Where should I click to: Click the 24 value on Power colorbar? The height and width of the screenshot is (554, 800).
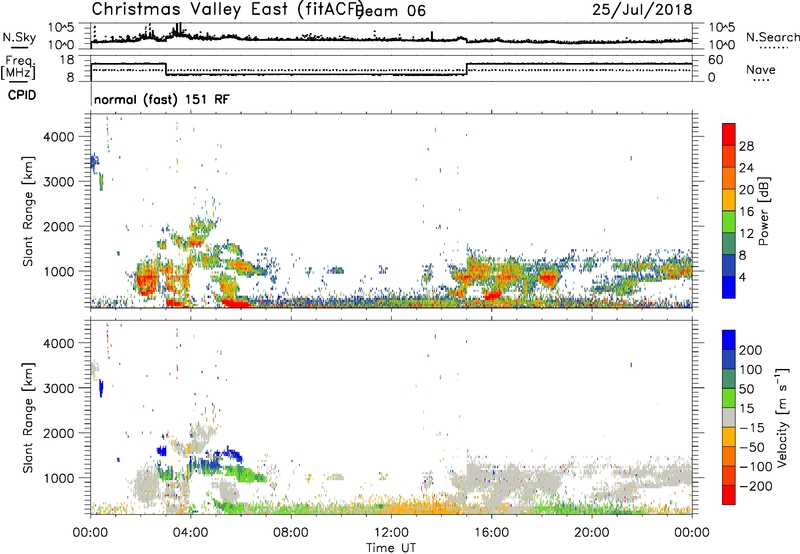click(x=746, y=168)
